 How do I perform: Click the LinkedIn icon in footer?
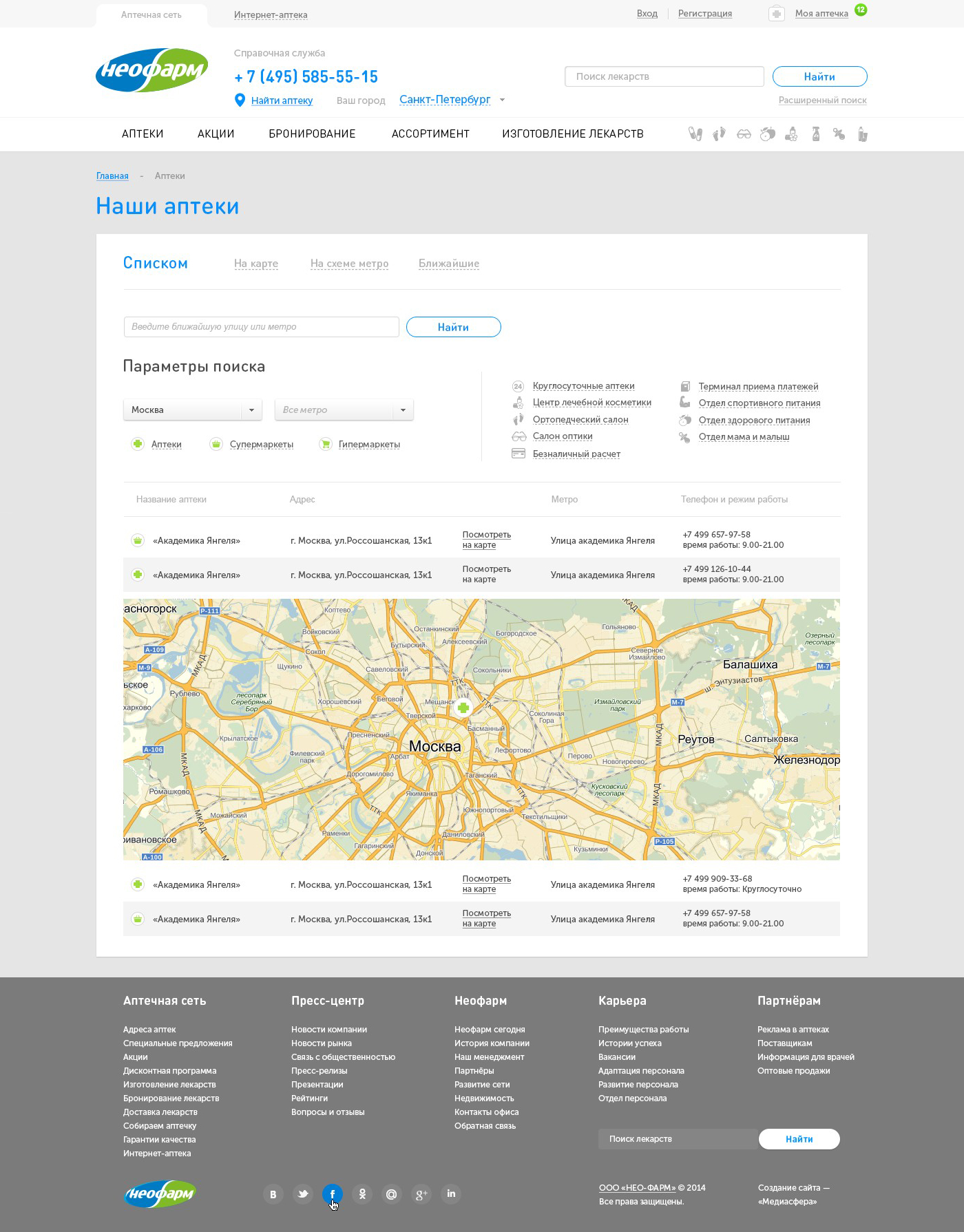(451, 1194)
